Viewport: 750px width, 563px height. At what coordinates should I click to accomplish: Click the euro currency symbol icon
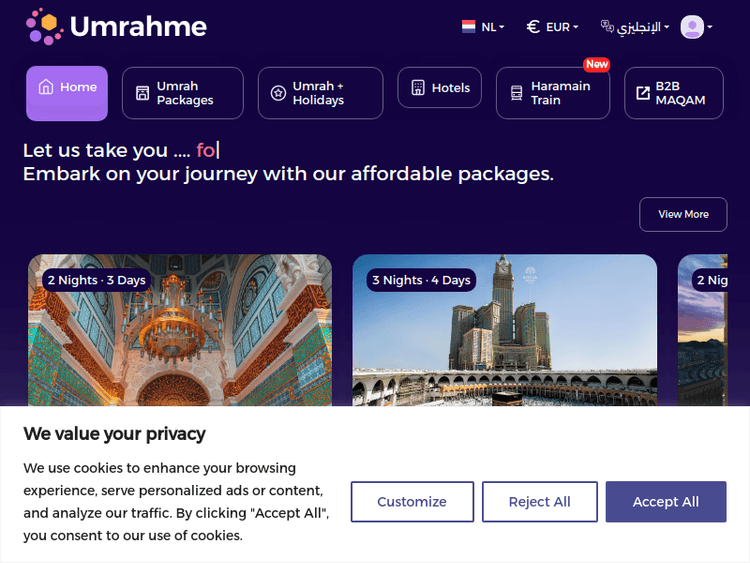[x=533, y=27]
